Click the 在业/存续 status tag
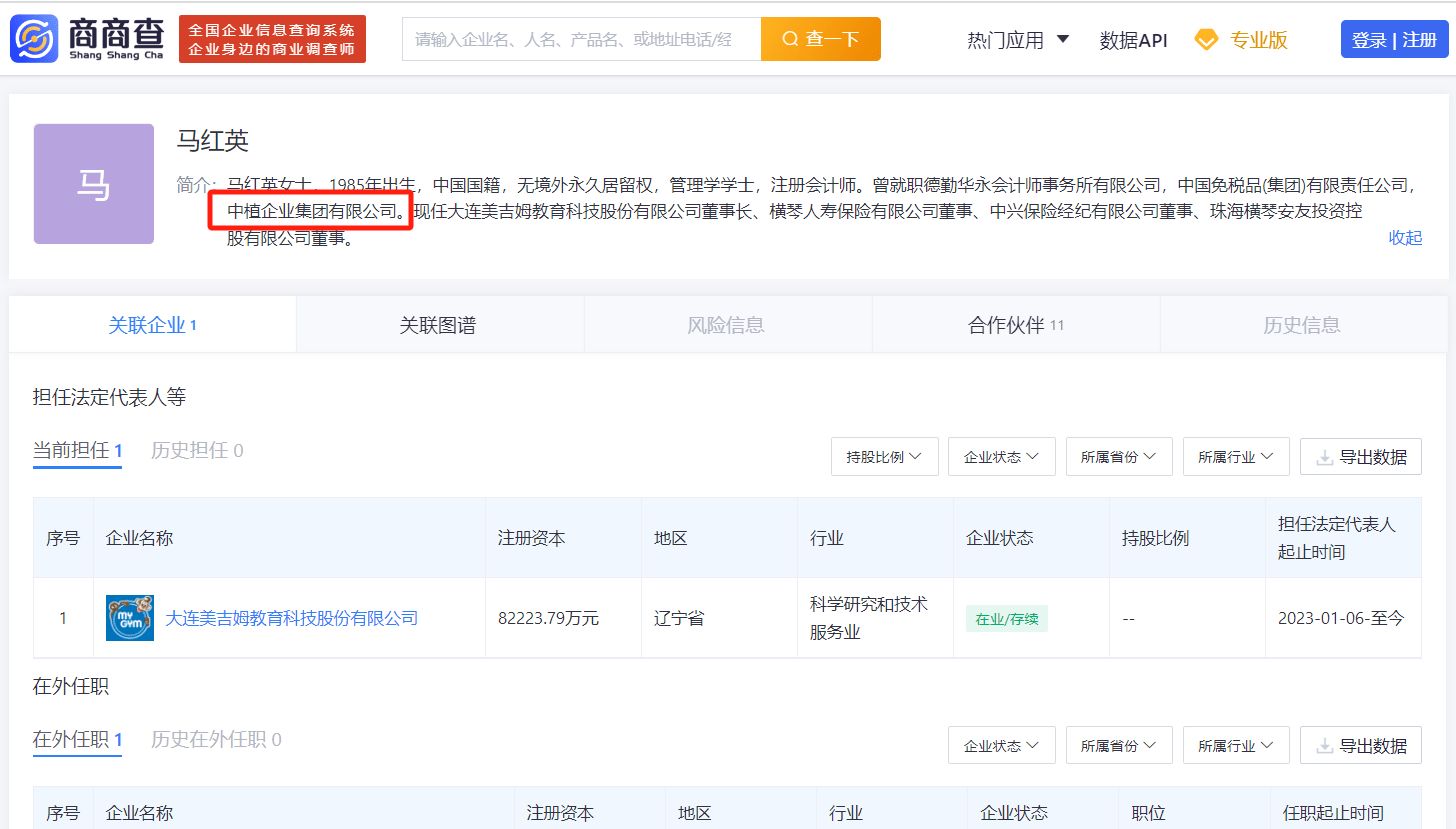Screen dimensions: 1456x829 (1007, 618)
